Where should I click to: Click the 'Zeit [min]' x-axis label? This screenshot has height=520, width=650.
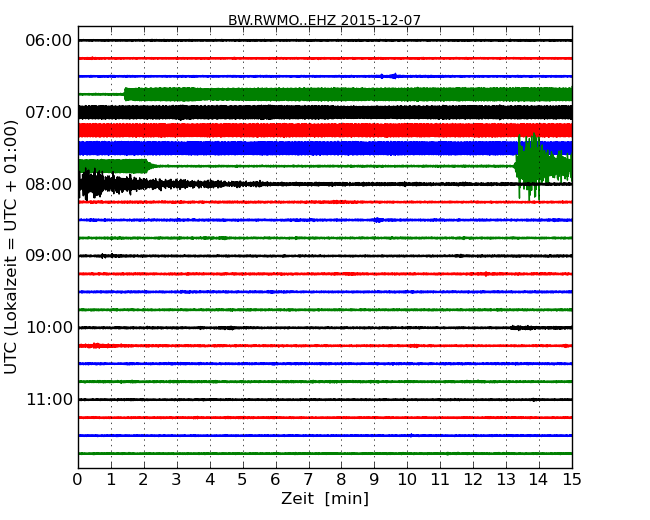[325, 498]
